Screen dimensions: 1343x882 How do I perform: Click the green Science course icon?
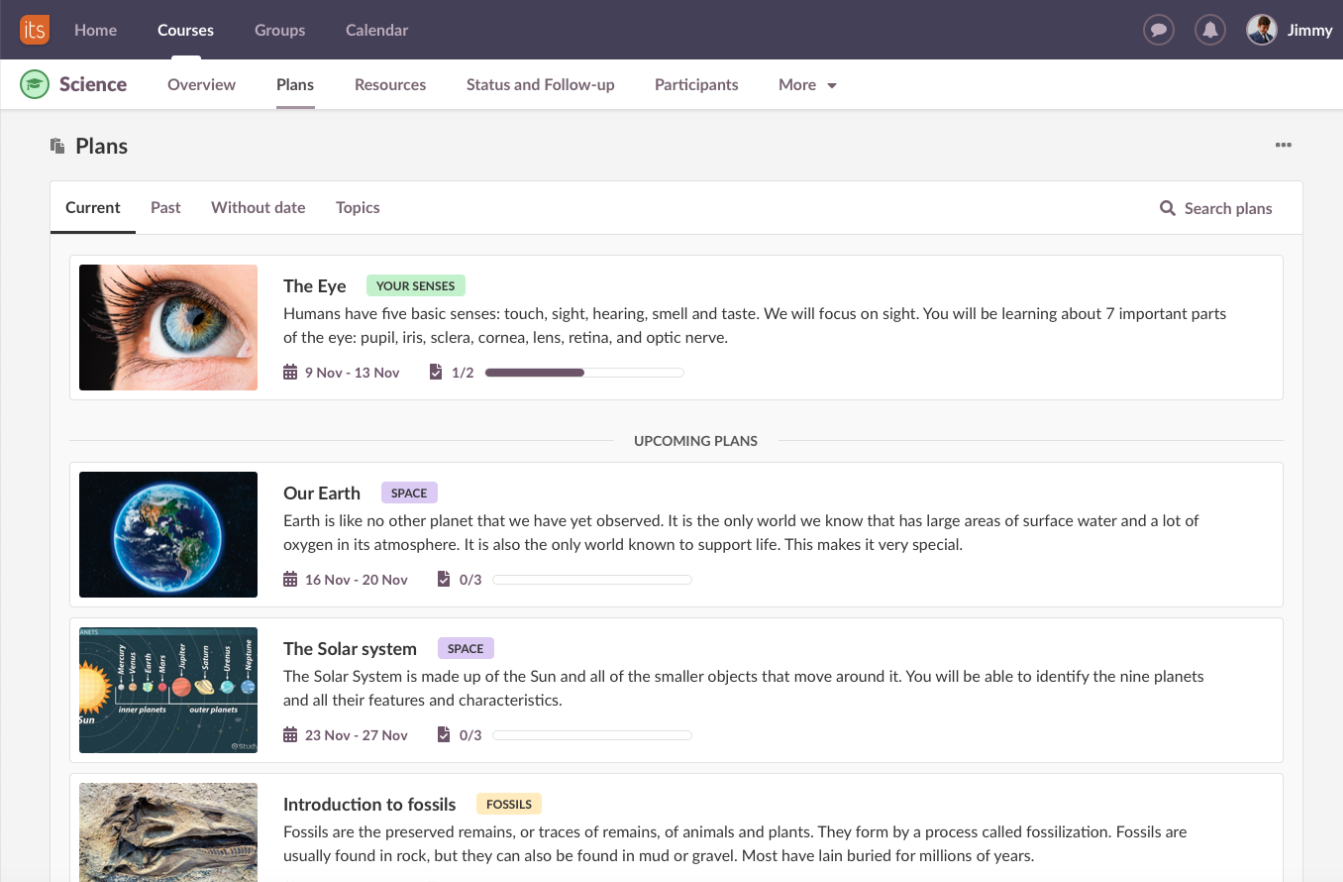[35, 85]
